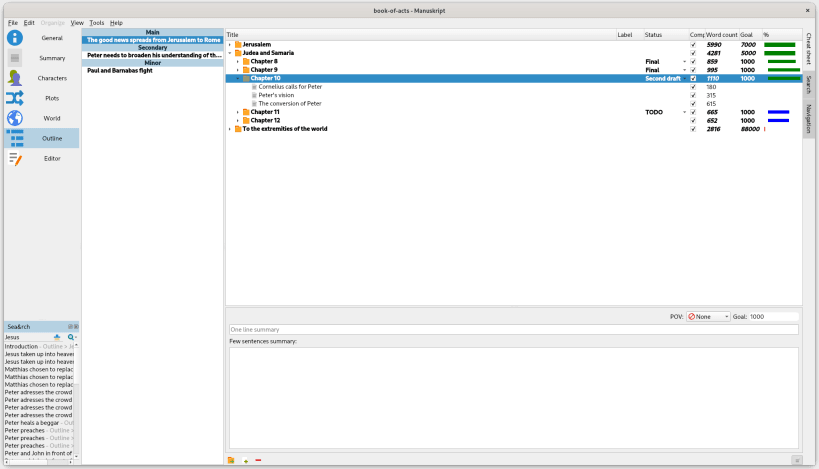Open the Help menu
The image size is (819, 469).
(x=116, y=22)
